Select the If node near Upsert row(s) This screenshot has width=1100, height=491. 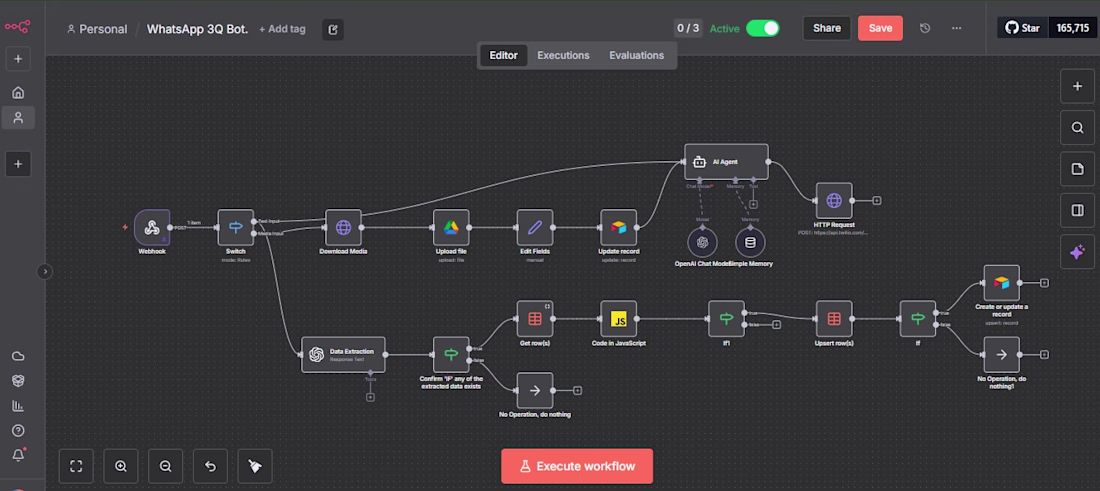pyautogui.click(x=918, y=318)
